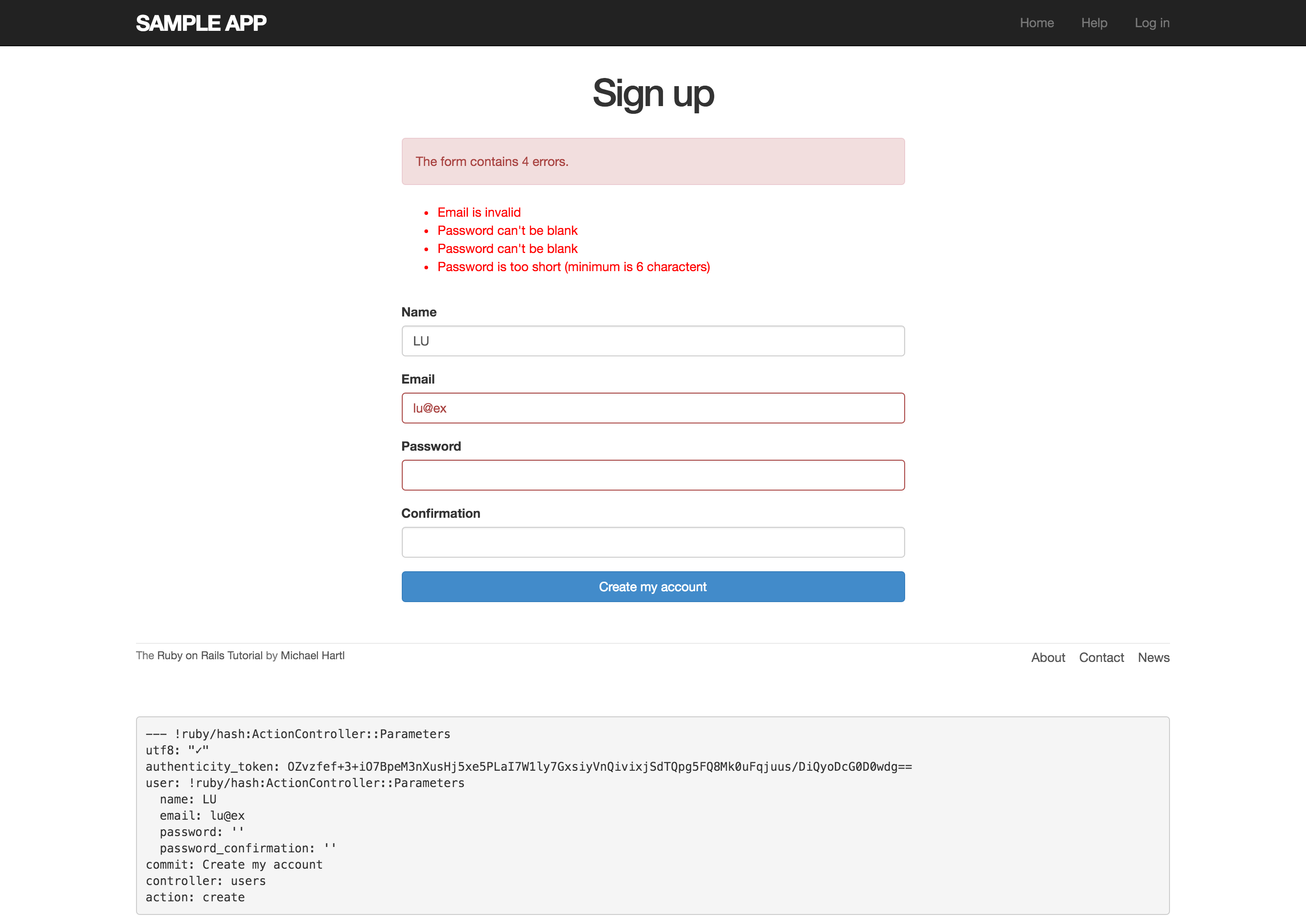The image size is (1306, 924).
Task: Open the About footer link
Action: pyautogui.click(x=1048, y=657)
